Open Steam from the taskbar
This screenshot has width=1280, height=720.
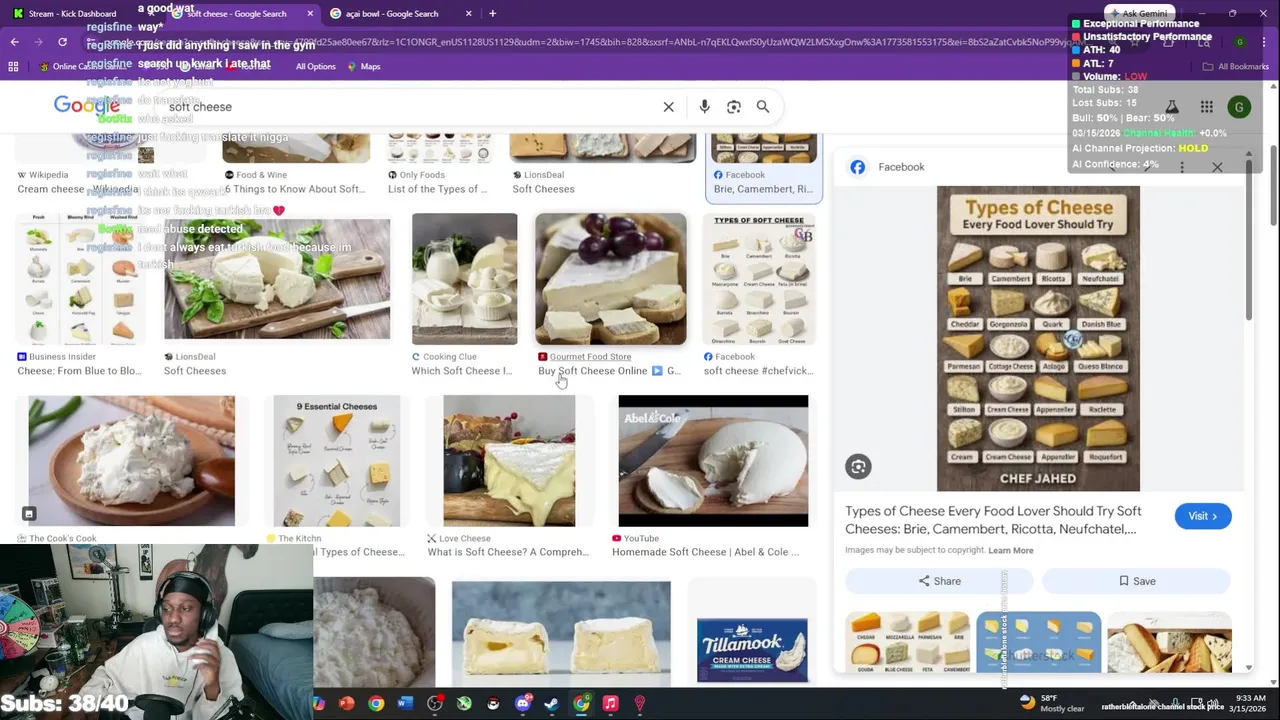(551, 704)
